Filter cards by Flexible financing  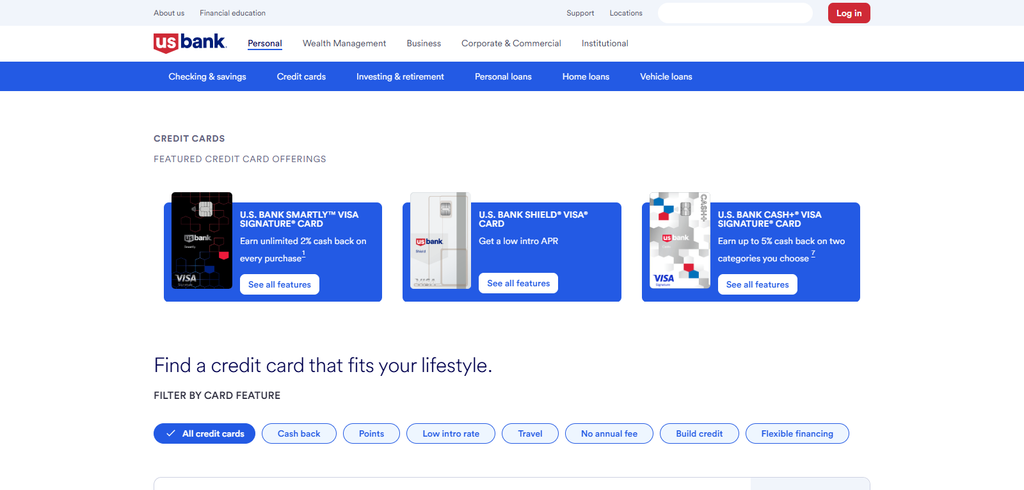coord(797,433)
